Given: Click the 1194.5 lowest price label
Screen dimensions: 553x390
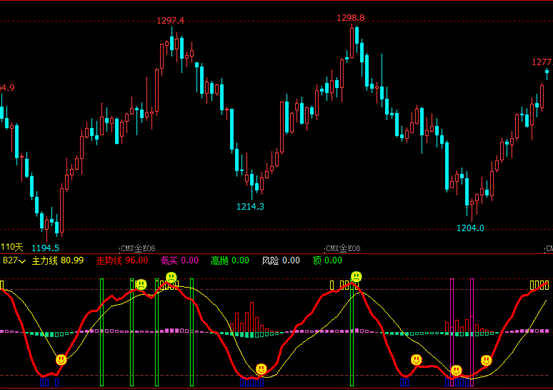Looking at the screenshot, I should (45, 248).
